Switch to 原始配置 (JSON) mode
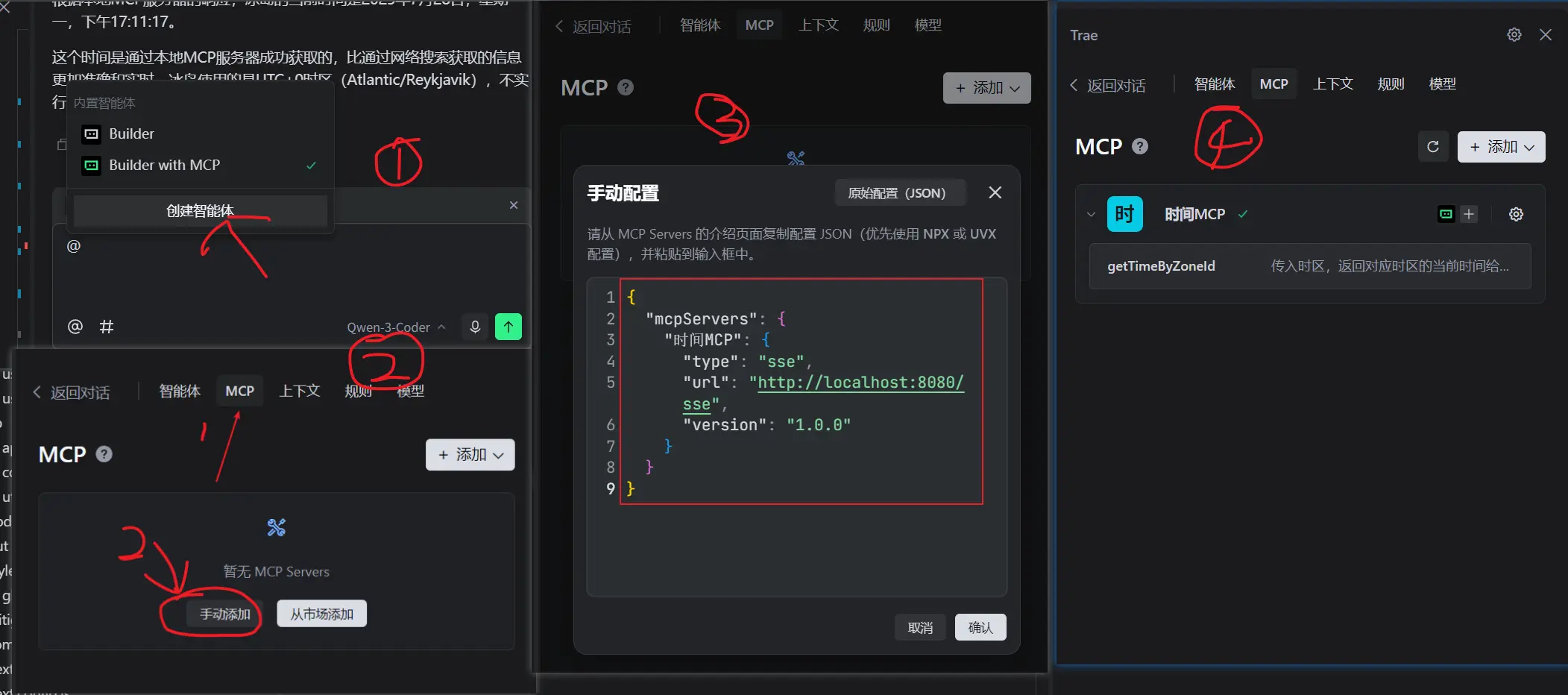1568x695 pixels. pyautogui.click(x=896, y=193)
